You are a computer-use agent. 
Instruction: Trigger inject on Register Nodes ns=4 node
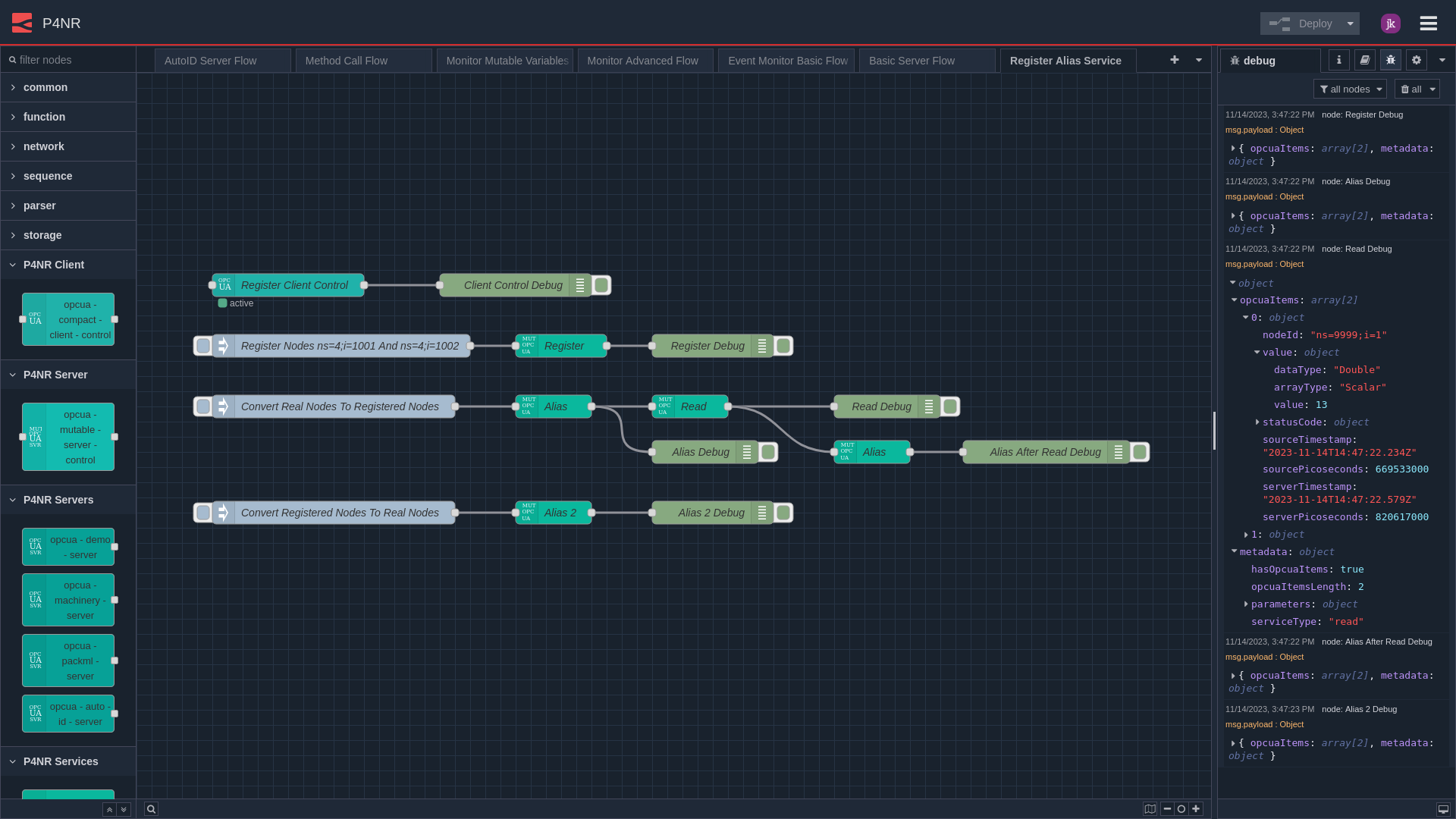point(202,346)
